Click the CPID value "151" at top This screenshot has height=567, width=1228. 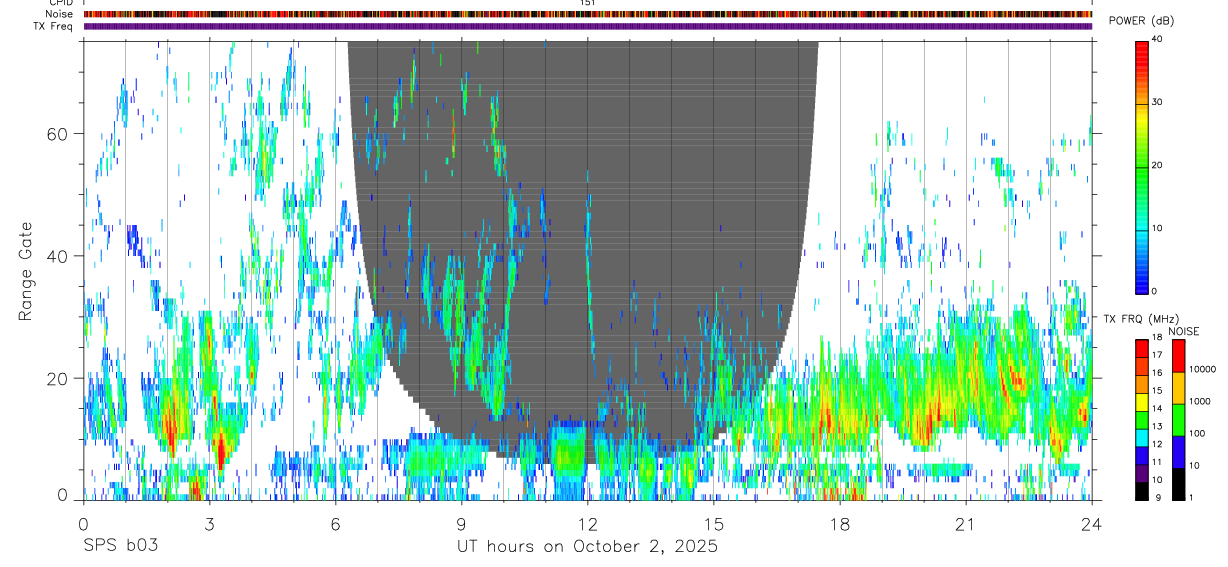[588, 3]
